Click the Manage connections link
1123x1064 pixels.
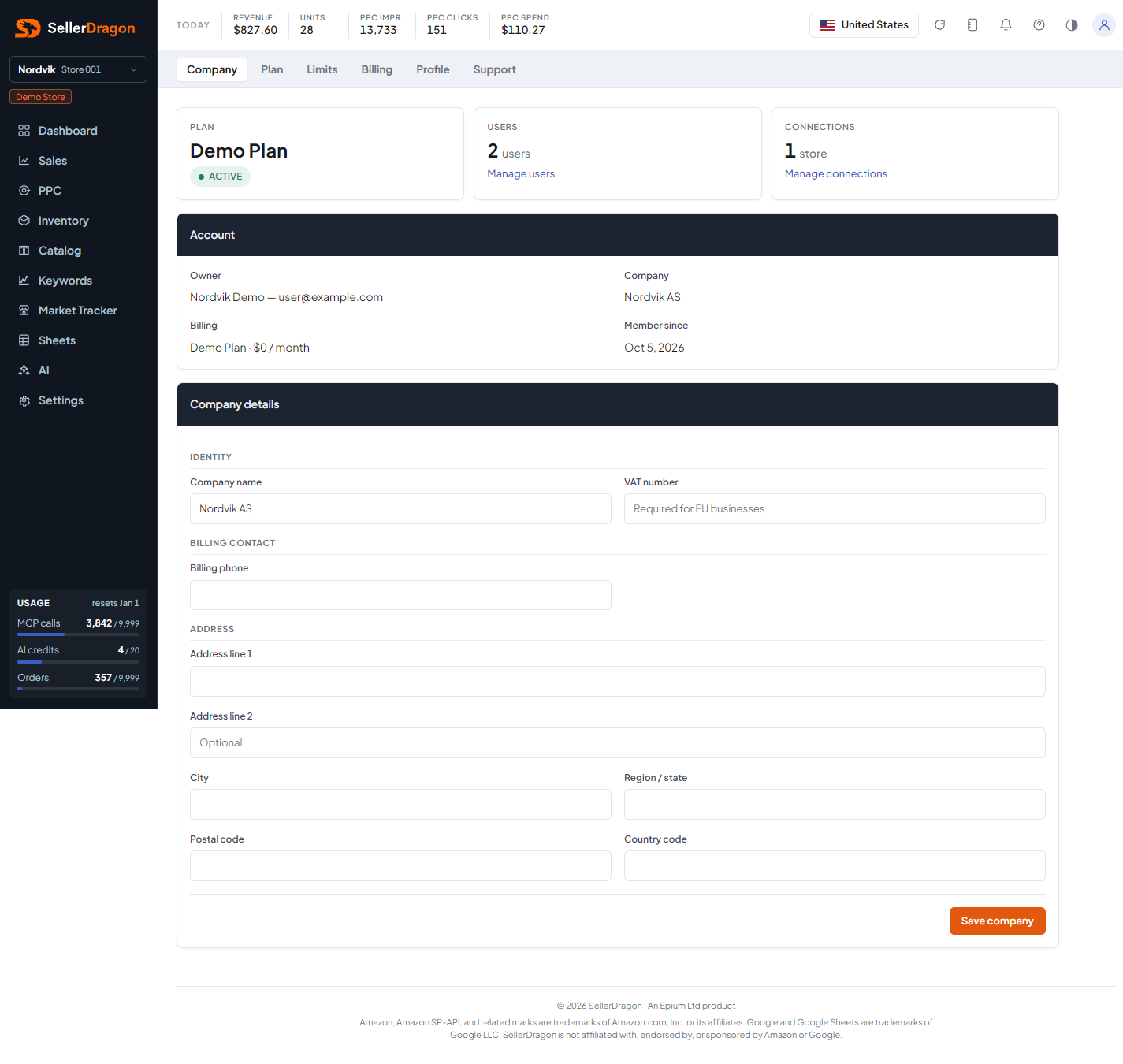(836, 174)
